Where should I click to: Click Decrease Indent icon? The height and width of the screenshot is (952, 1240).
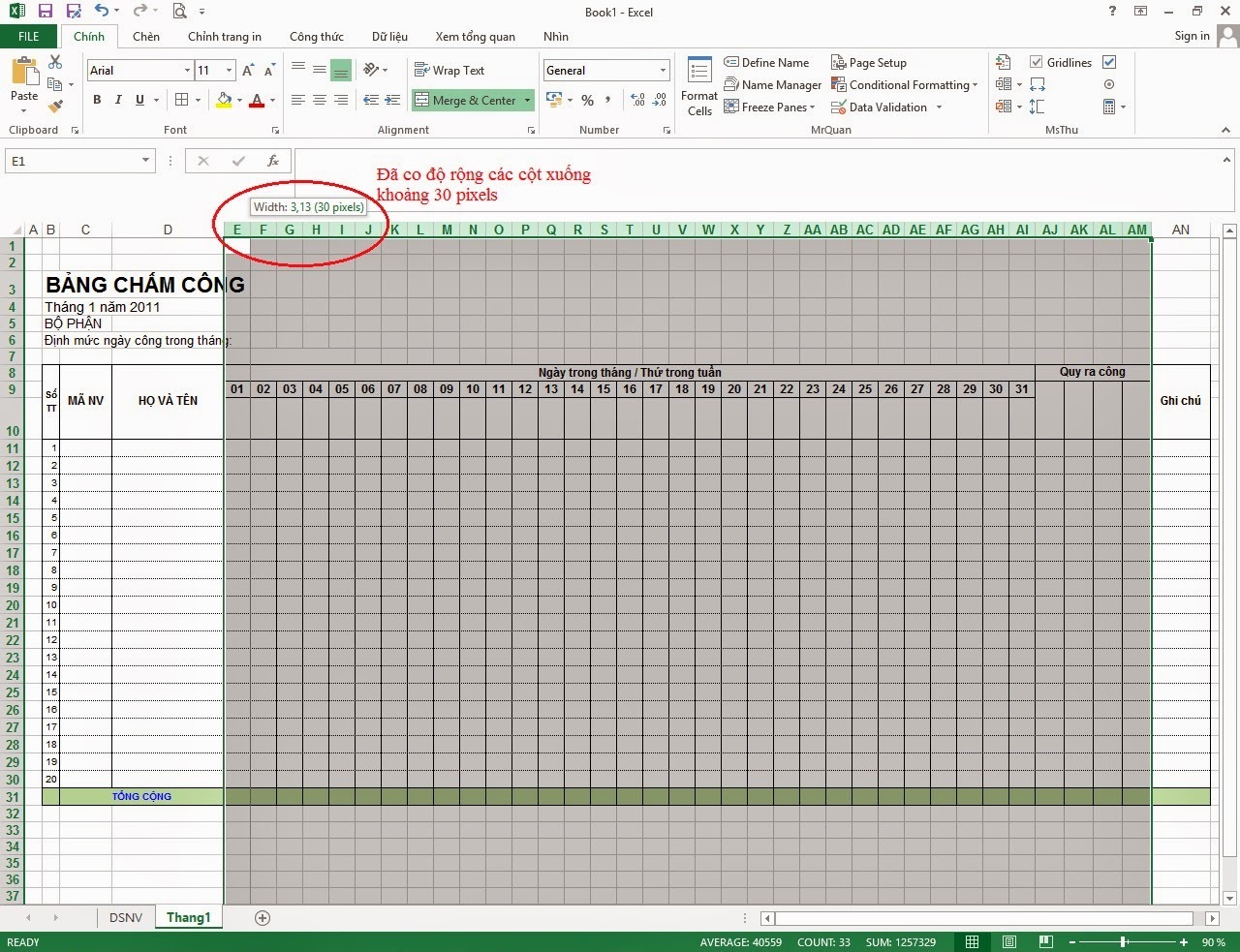371,100
